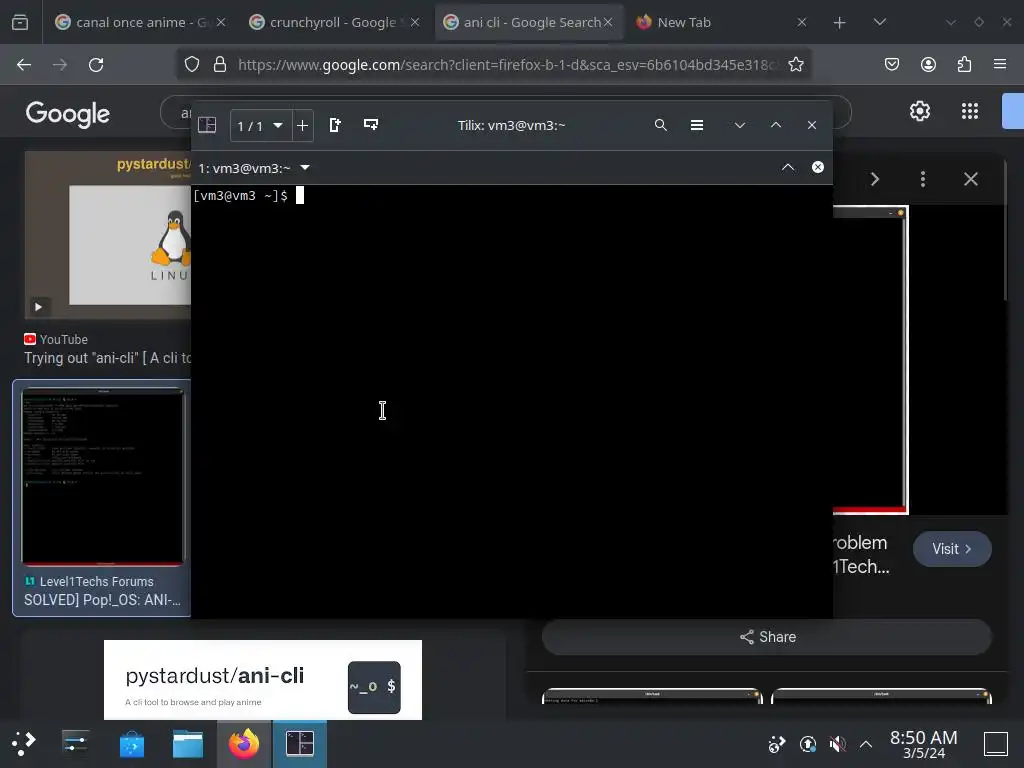Select the Level1Techs Forums terminal image thumbnail

pyautogui.click(x=103, y=477)
